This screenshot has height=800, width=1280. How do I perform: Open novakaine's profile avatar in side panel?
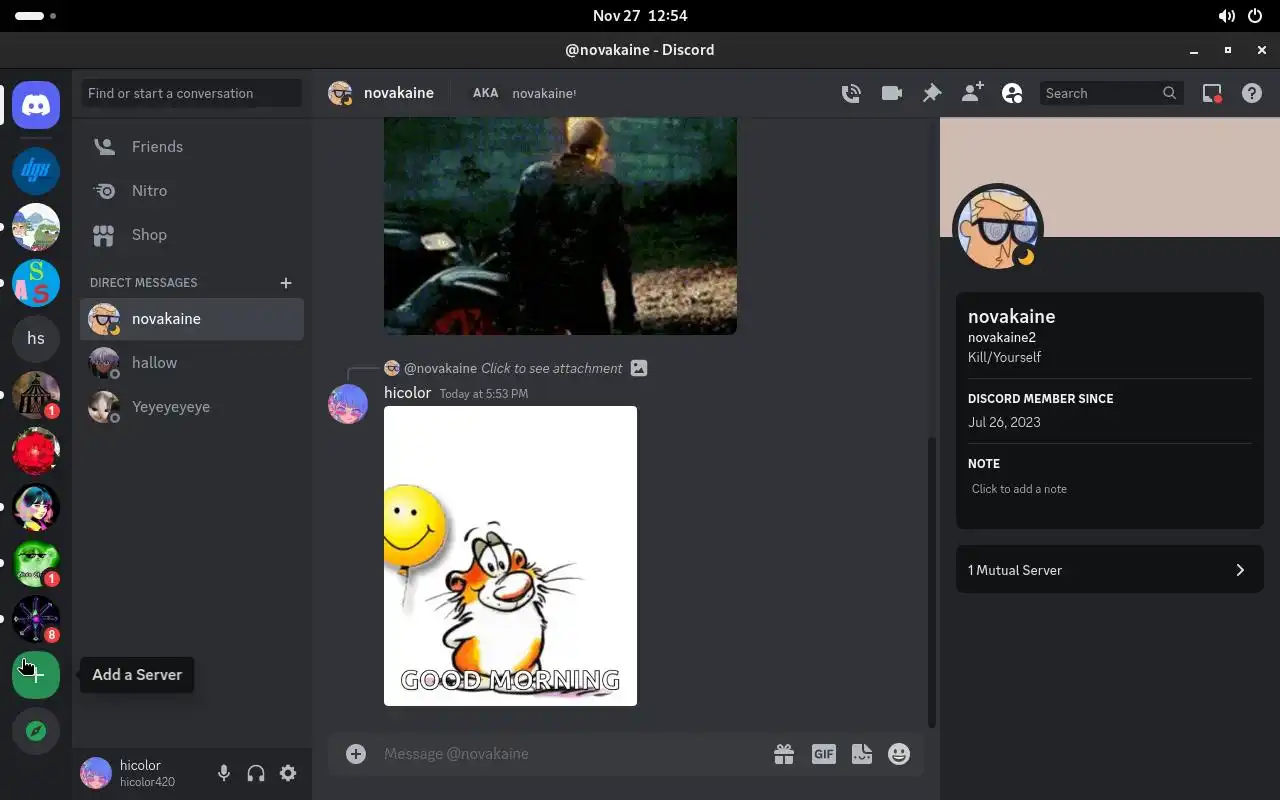coord(997,229)
